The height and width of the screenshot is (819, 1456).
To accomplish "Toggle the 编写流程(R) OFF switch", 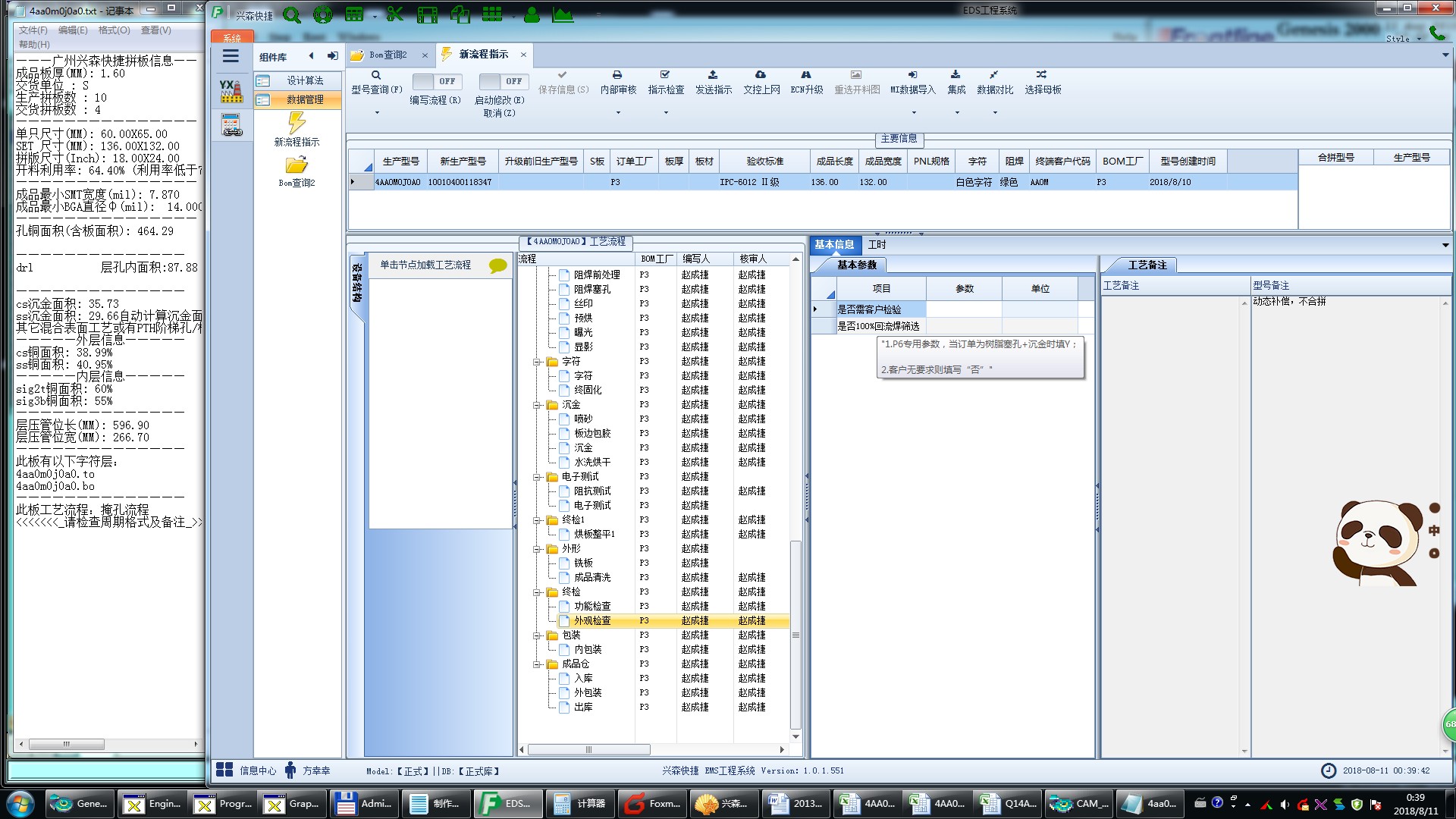I will (x=435, y=81).
